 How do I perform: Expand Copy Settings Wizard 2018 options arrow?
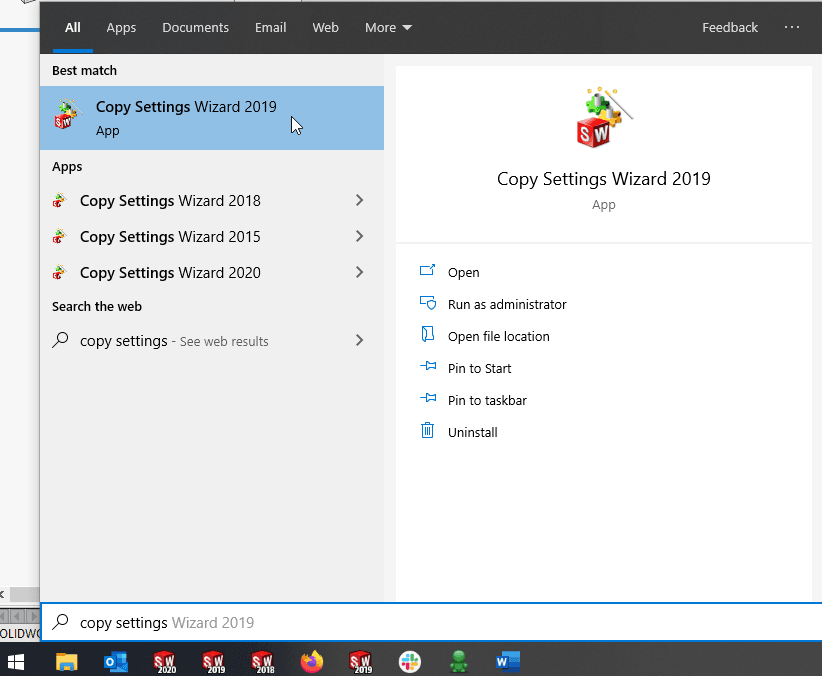(x=360, y=201)
